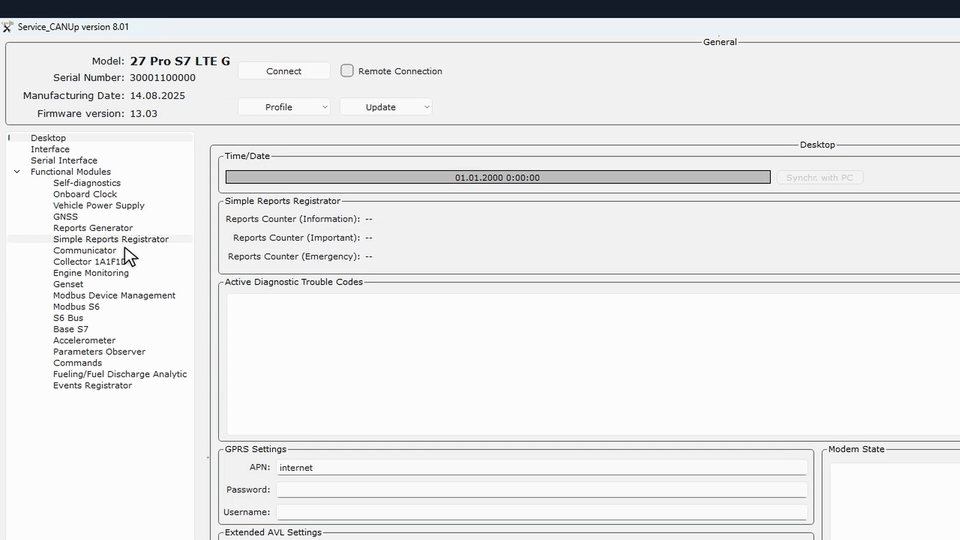Click the Service_CANUp app icon in title bar
The width and height of the screenshot is (960, 540).
click(x=7, y=27)
